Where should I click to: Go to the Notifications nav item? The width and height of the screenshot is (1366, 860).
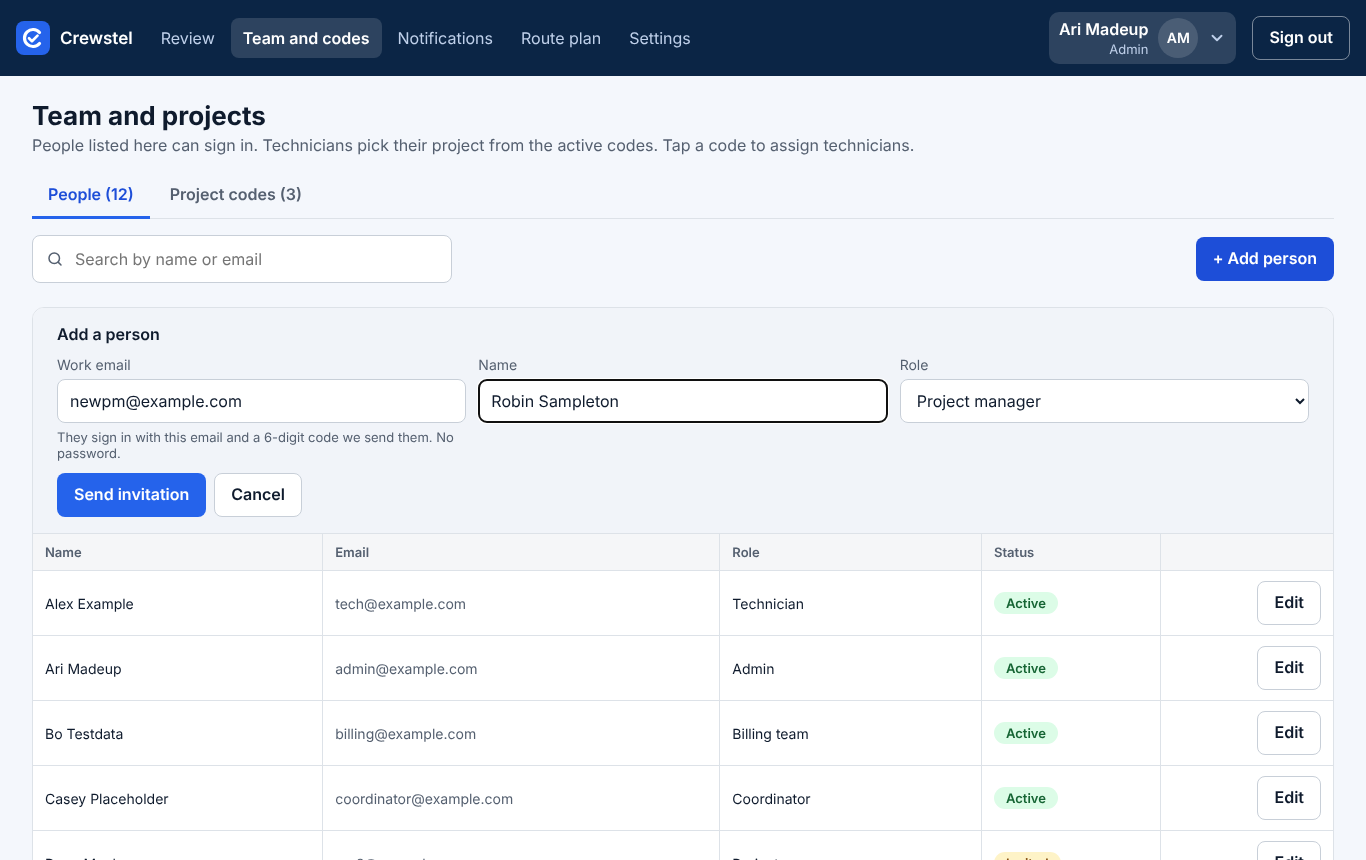point(445,38)
